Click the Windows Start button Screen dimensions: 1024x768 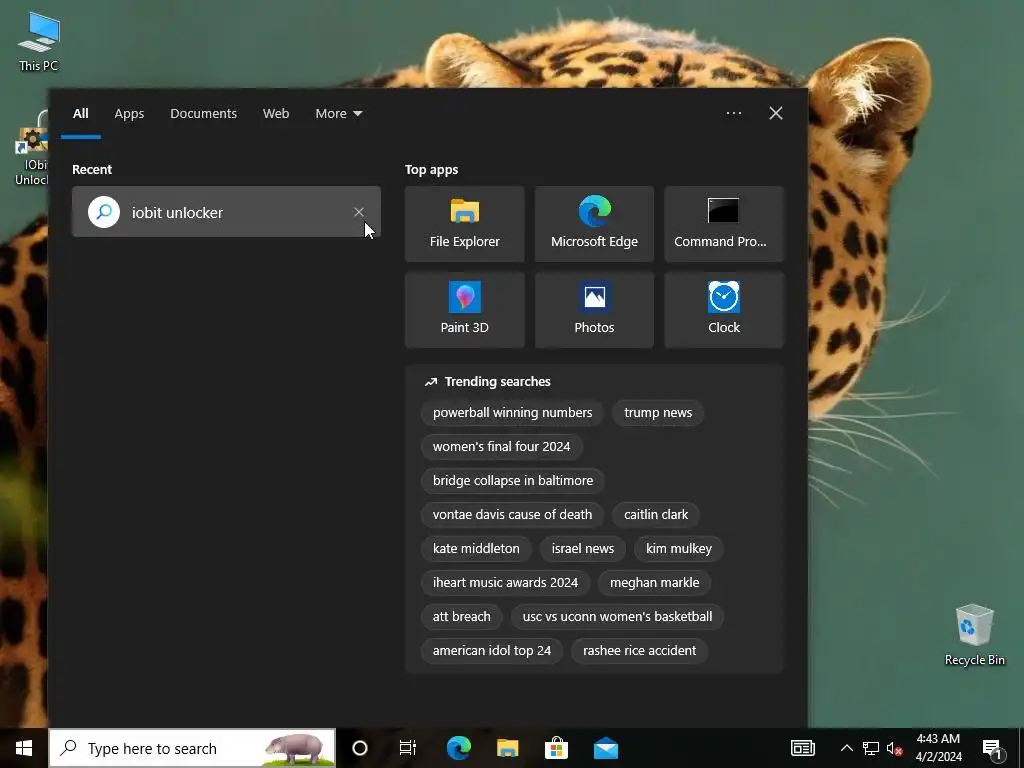coord(24,748)
